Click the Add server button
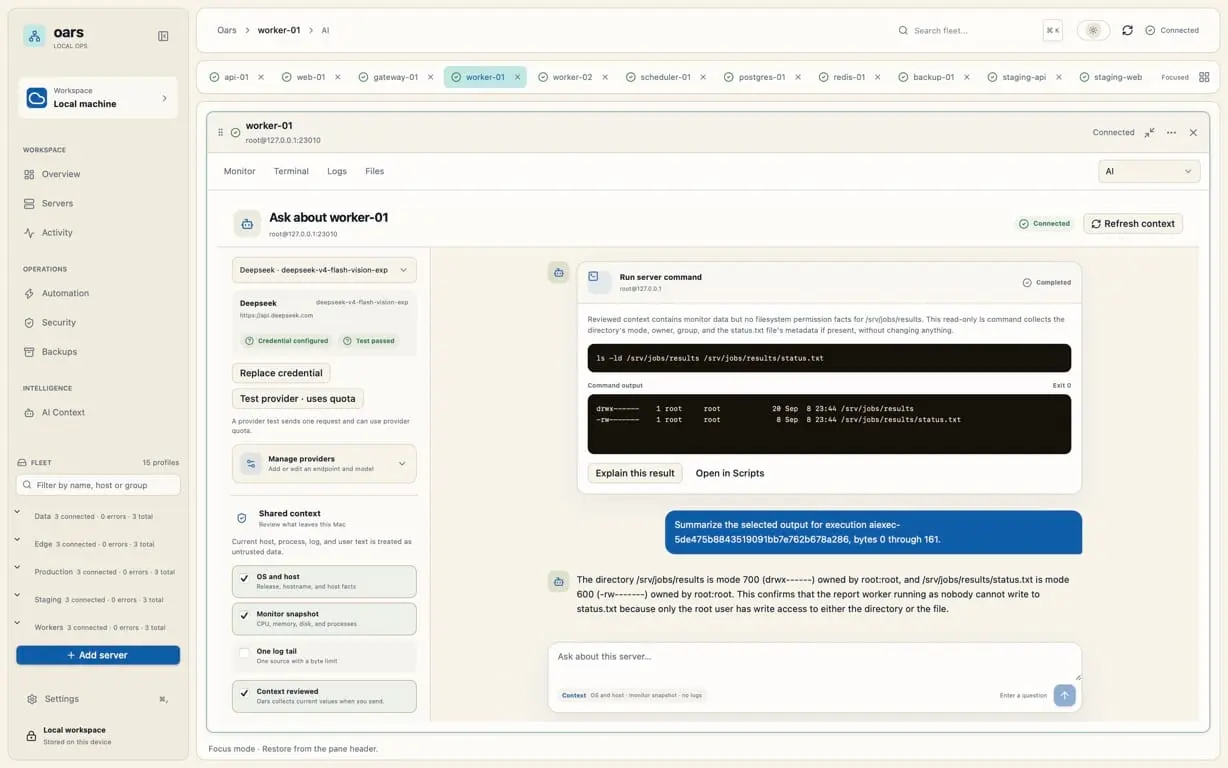Image resolution: width=1228 pixels, height=768 pixels. (x=98, y=655)
